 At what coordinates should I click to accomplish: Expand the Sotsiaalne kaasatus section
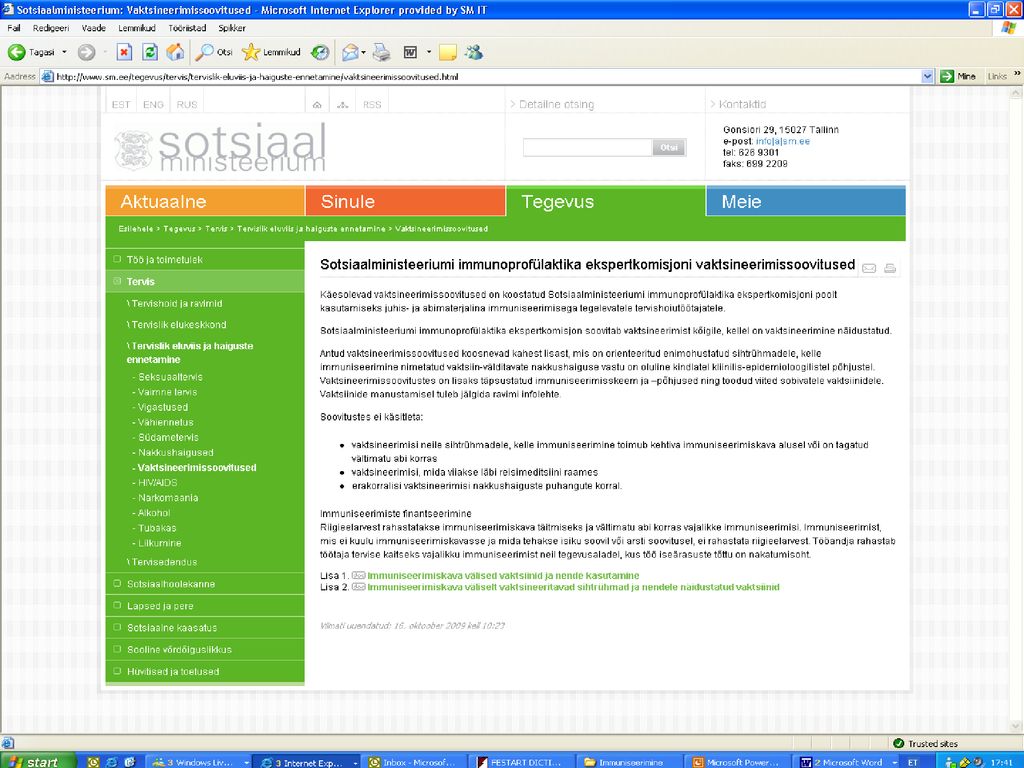pos(118,628)
